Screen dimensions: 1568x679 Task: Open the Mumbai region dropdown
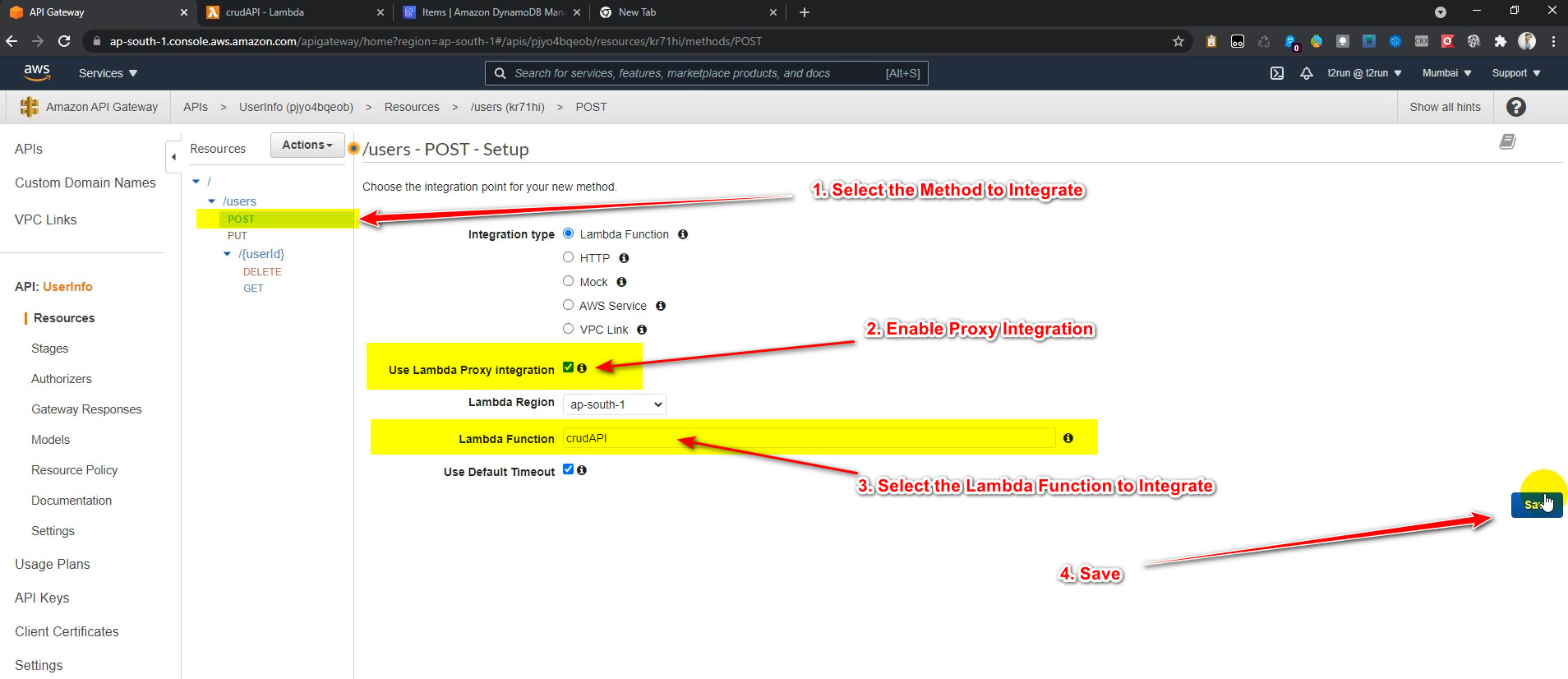coord(1446,73)
